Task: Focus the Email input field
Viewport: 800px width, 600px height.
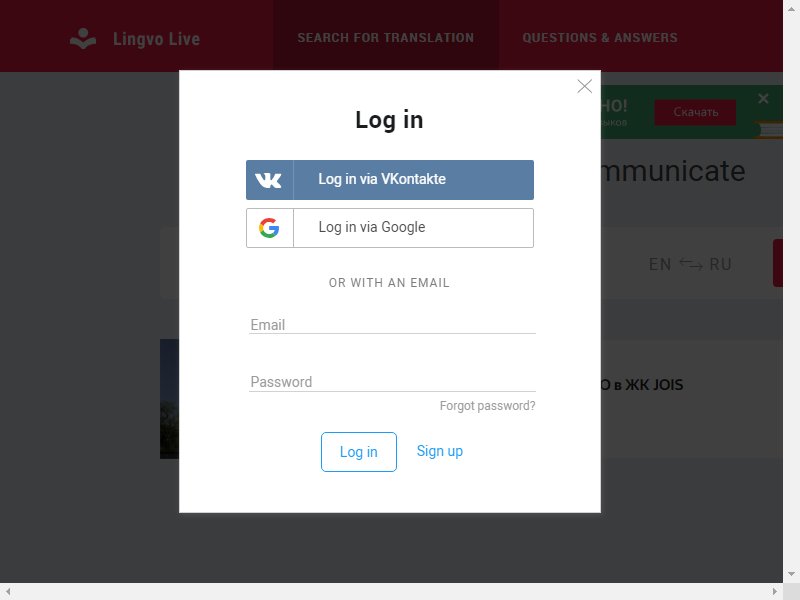Action: pyautogui.click(x=392, y=324)
